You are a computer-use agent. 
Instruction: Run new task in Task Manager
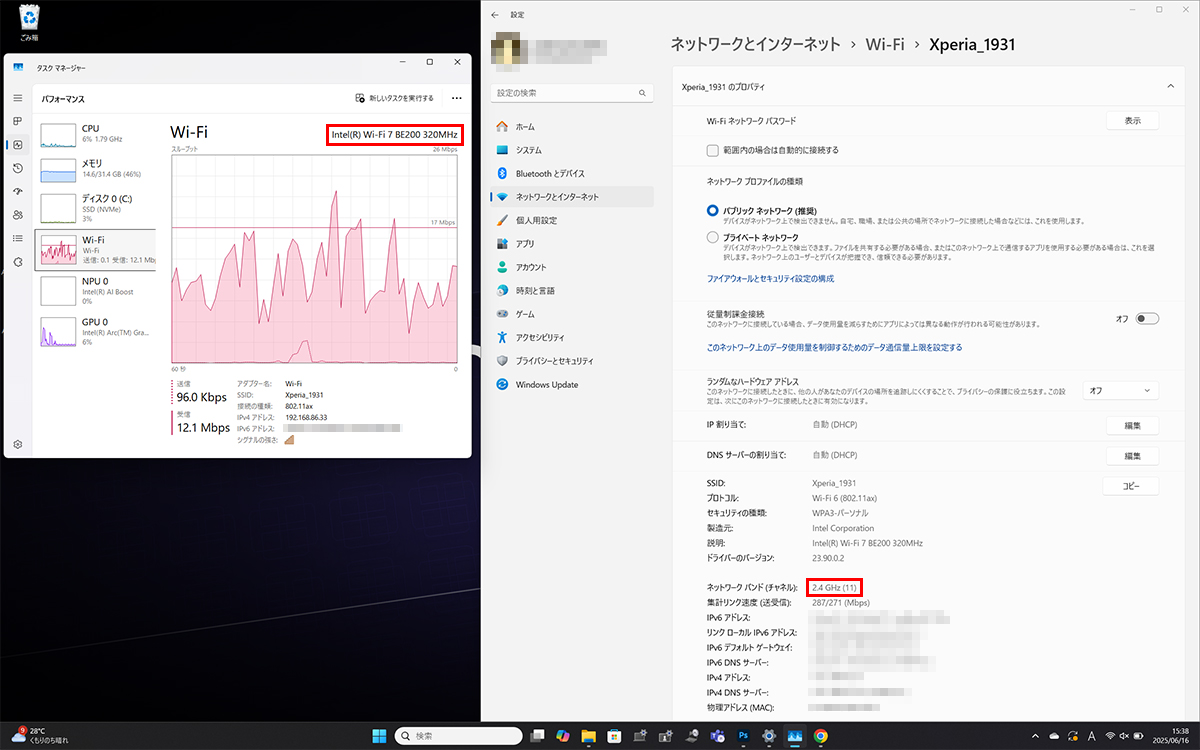395,98
